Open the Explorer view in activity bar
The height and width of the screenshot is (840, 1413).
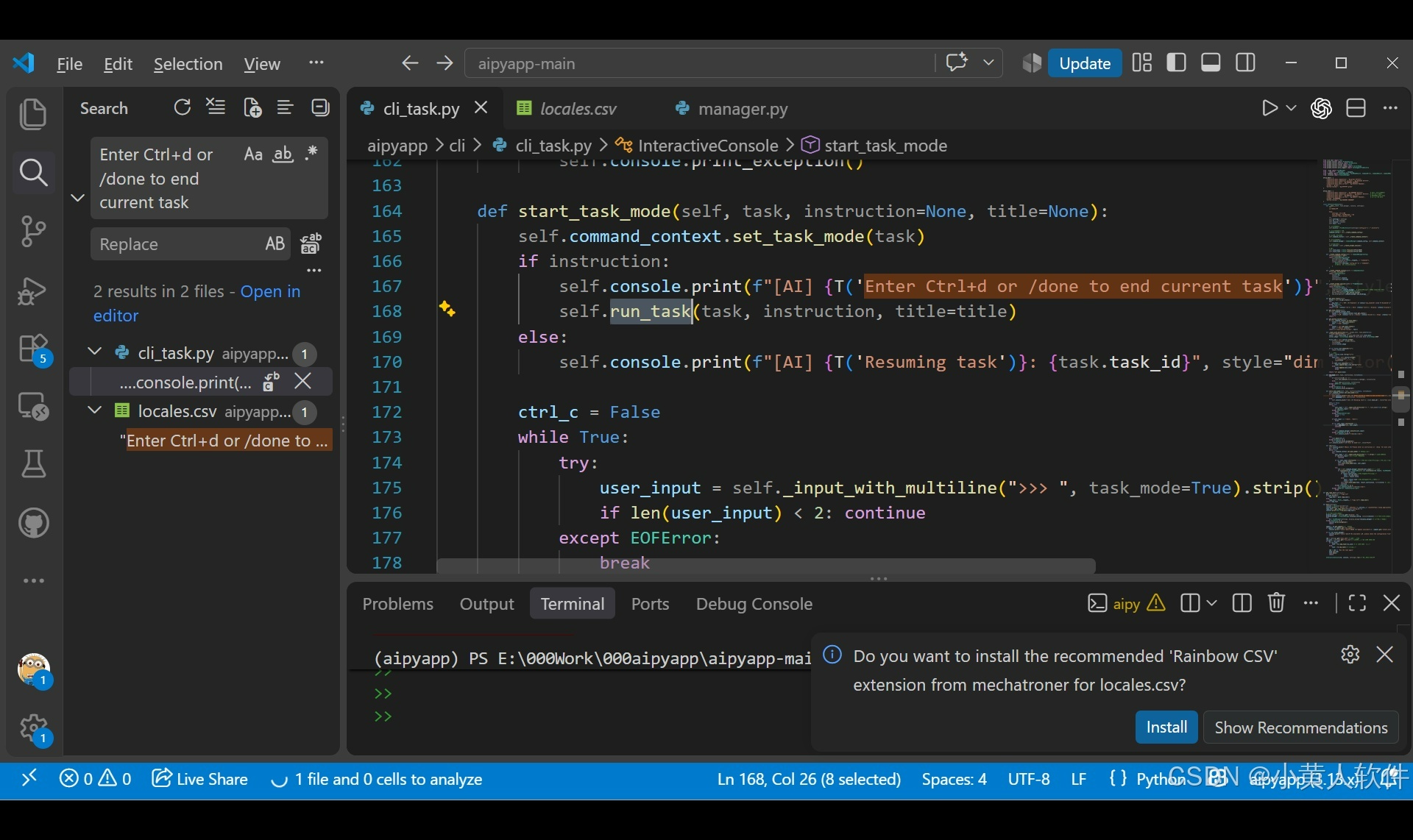click(x=33, y=114)
